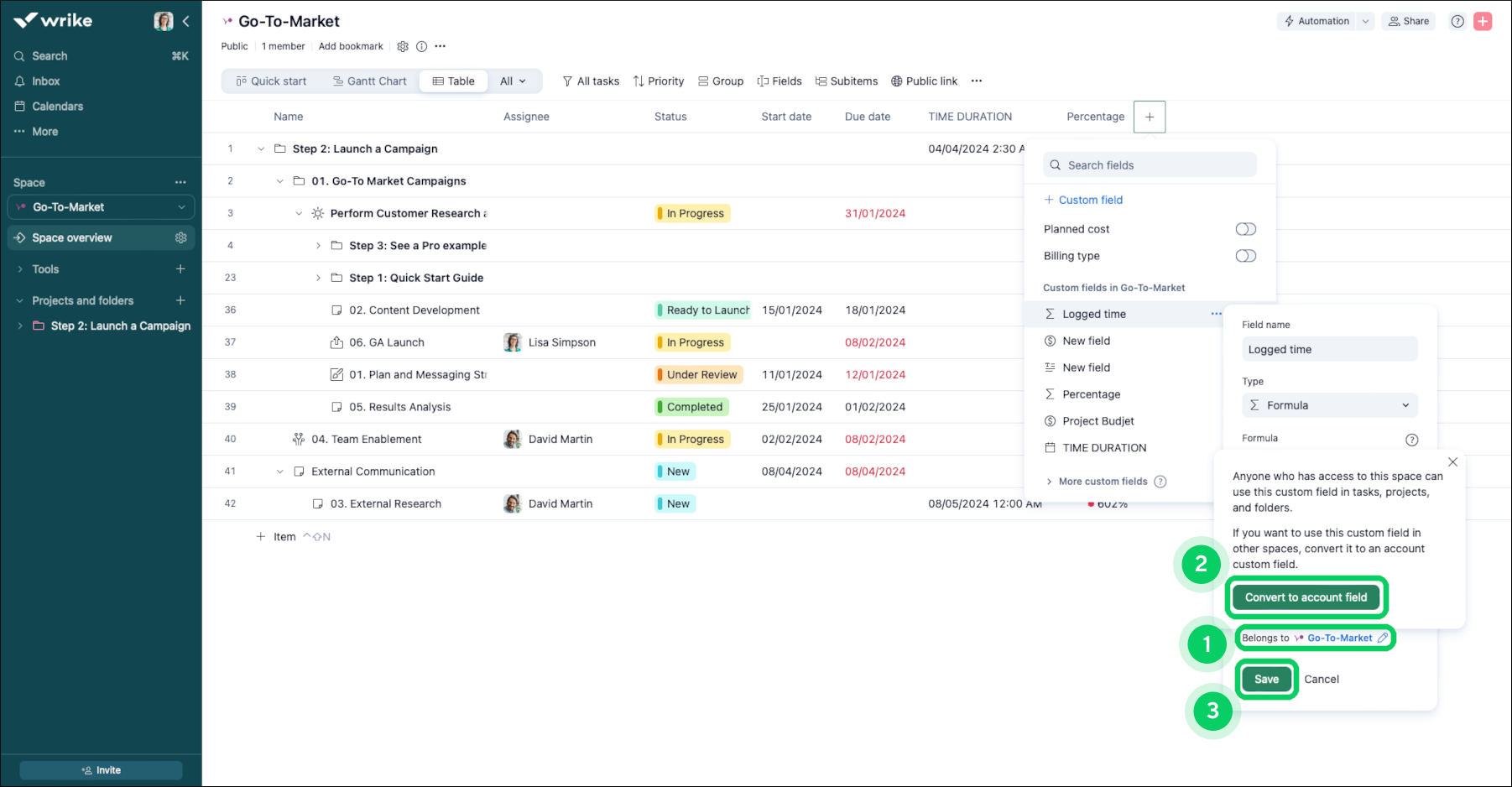Click Convert to account field button
1512x787 pixels.
pos(1306,597)
